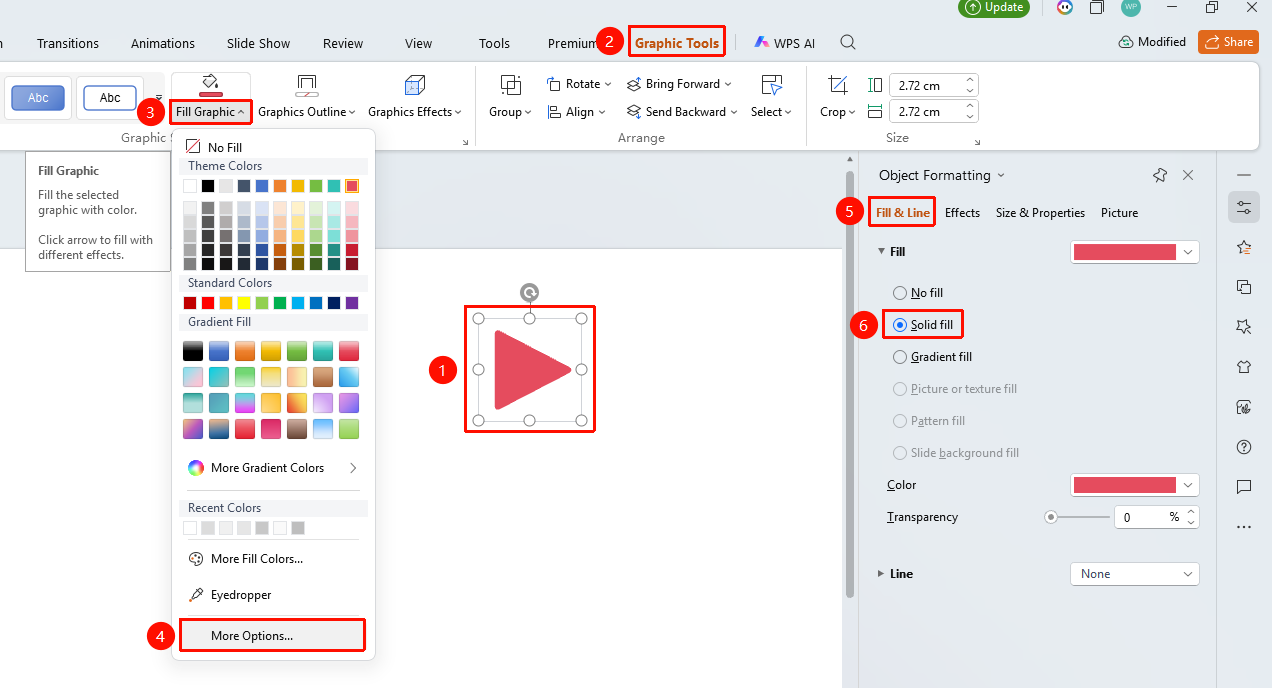The height and width of the screenshot is (688, 1272).
Task: Expand the Line section triangle
Action: (x=881, y=574)
